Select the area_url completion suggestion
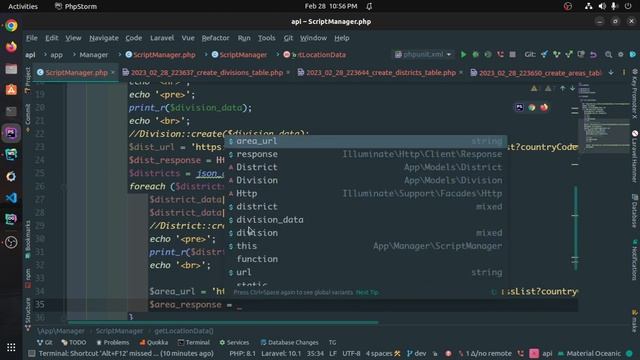640x360 pixels. click(x=365, y=141)
